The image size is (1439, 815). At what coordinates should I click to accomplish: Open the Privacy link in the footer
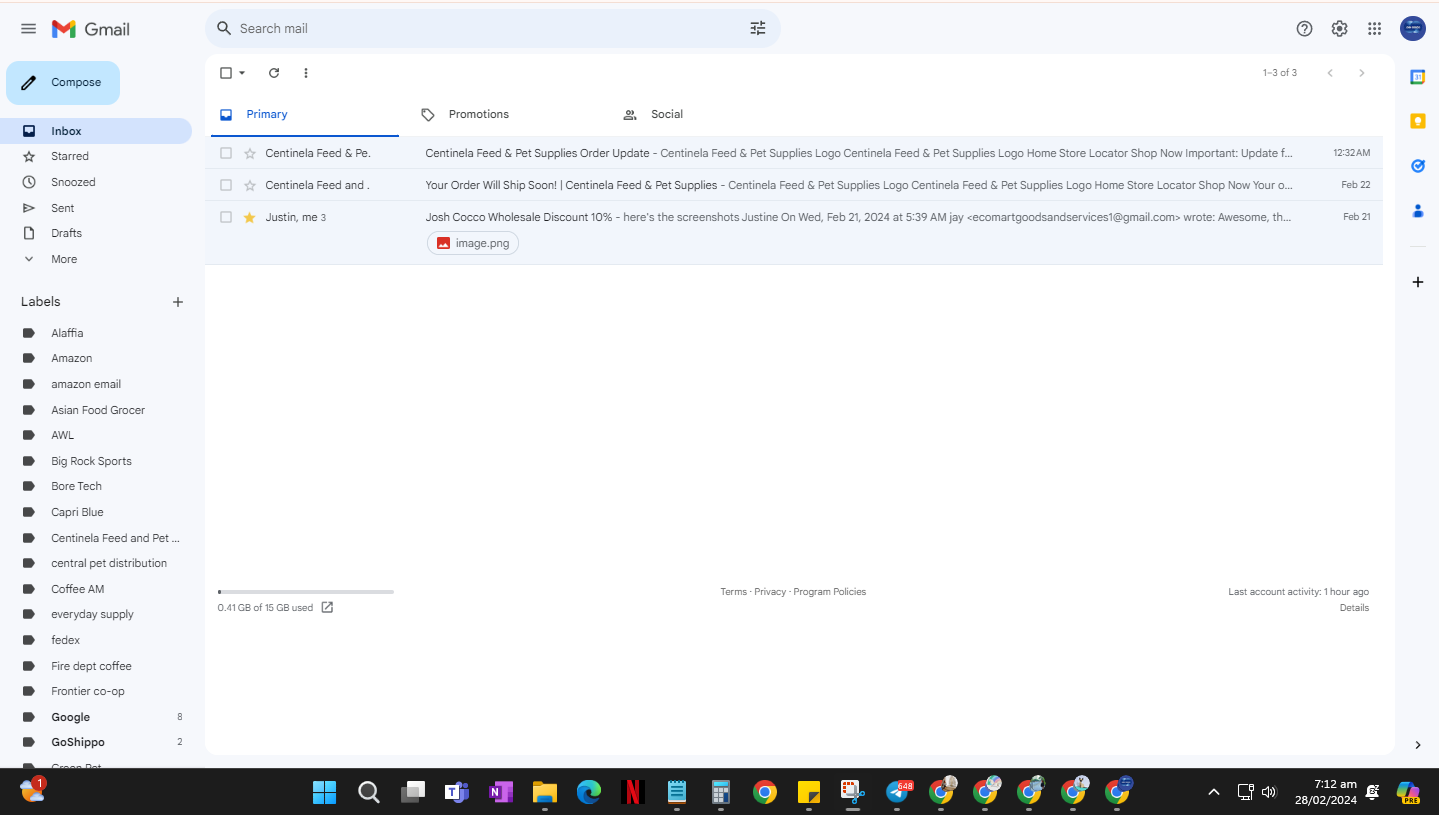(770, 592)
